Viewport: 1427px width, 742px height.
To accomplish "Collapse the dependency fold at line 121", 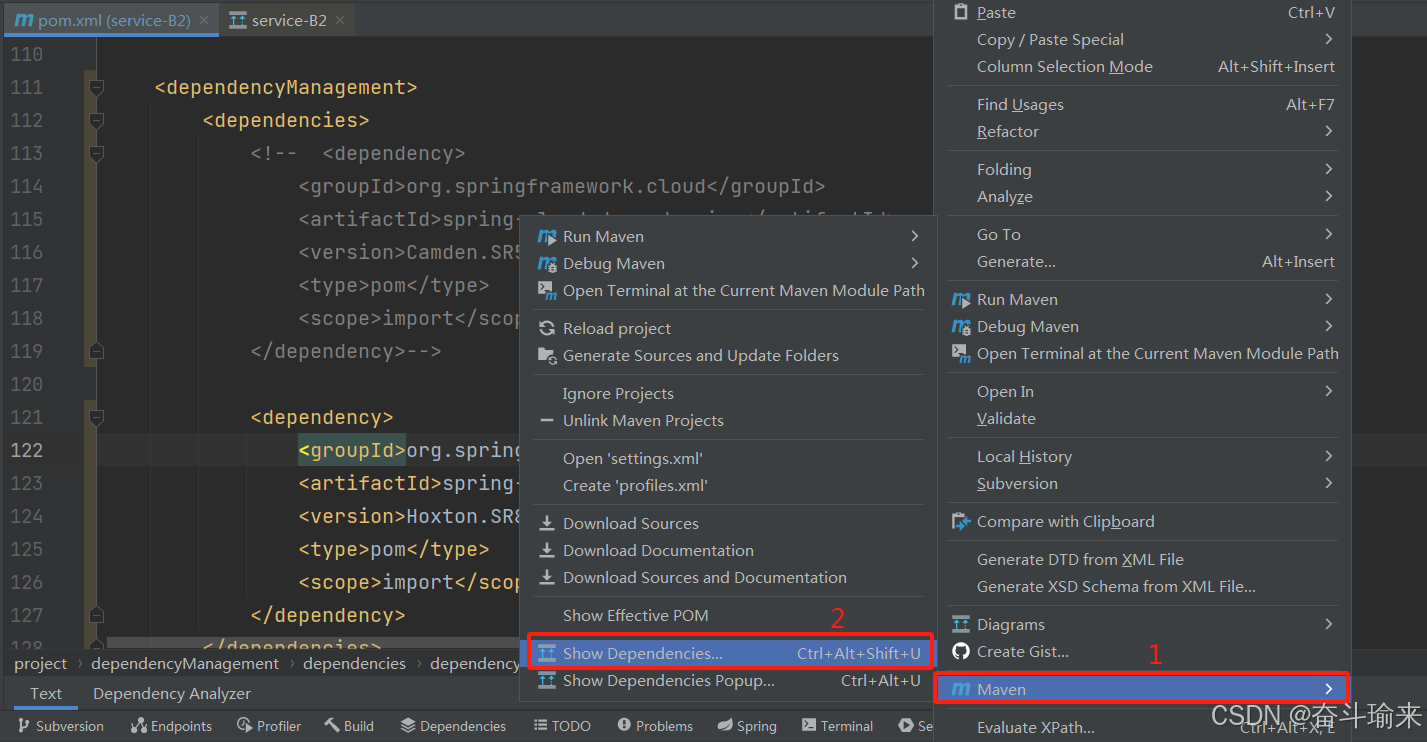I will click(x=96, y=418).
